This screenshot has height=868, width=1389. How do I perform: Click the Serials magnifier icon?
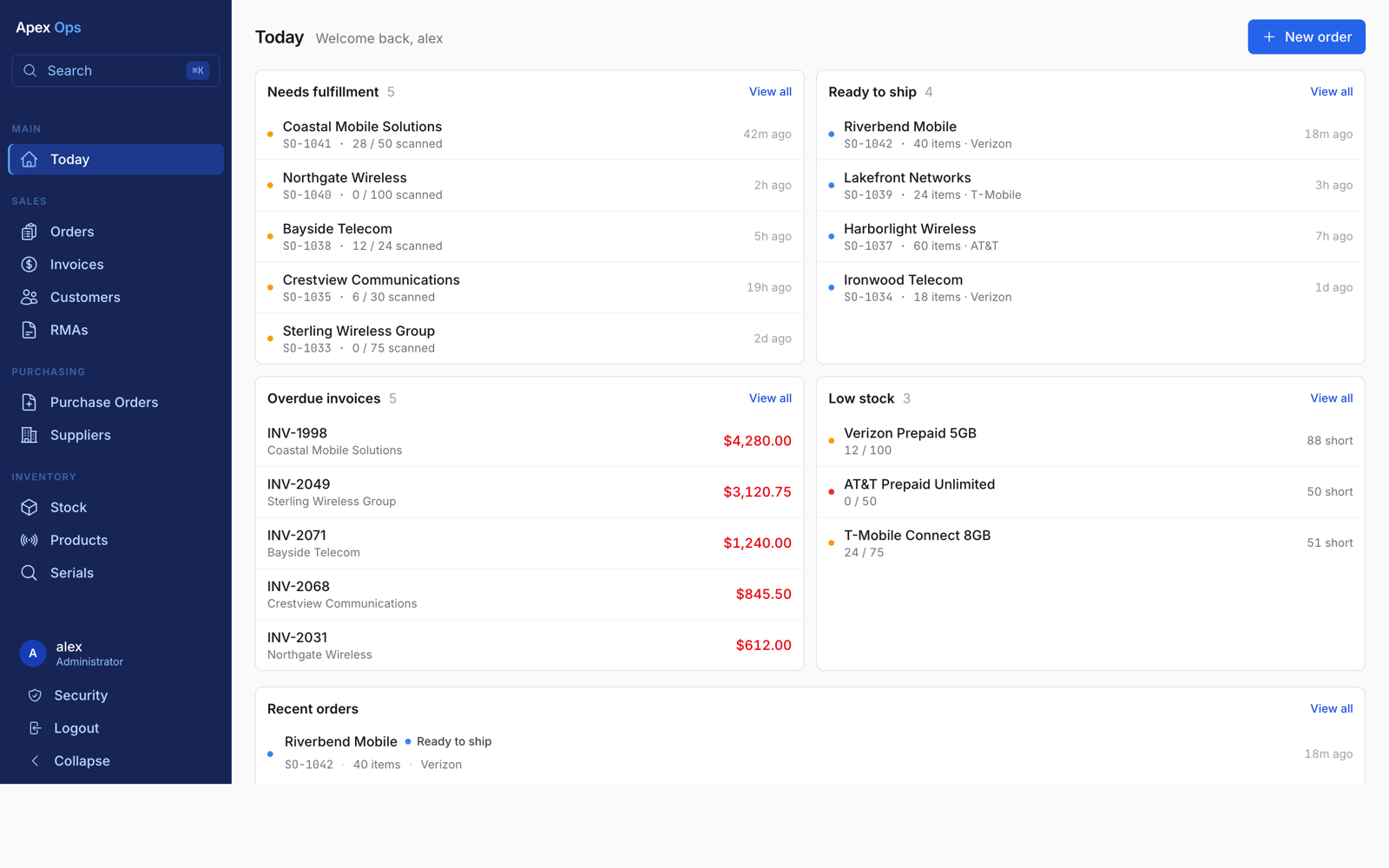click(30, 573)
